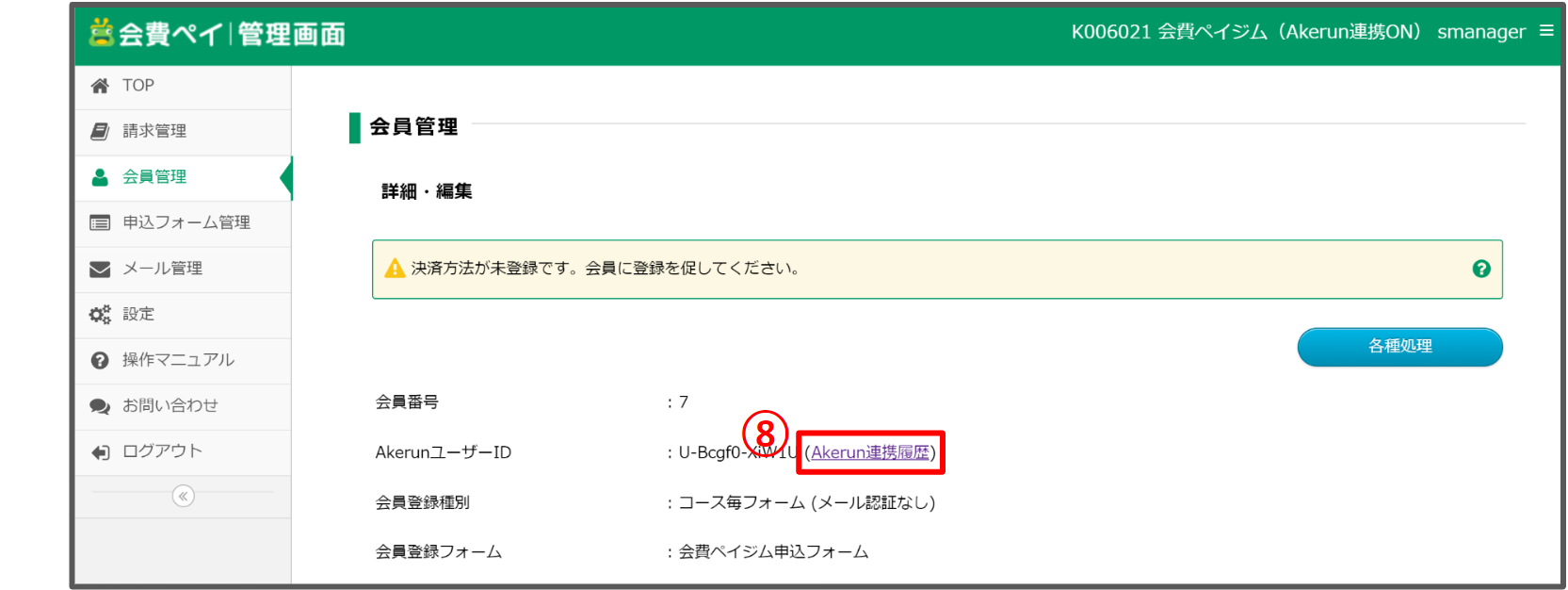Collapse the sidebar with the double-chevron button
The image size is (1568, 590).
[x=184, y=496]
